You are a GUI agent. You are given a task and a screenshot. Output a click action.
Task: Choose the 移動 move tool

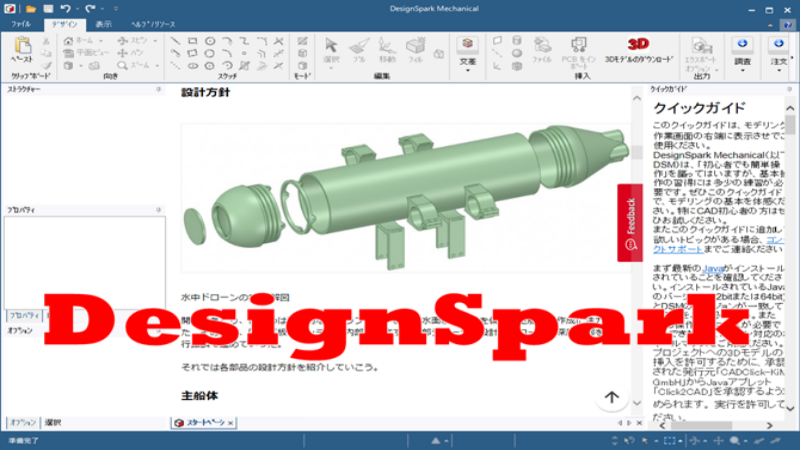pos(387,50)
